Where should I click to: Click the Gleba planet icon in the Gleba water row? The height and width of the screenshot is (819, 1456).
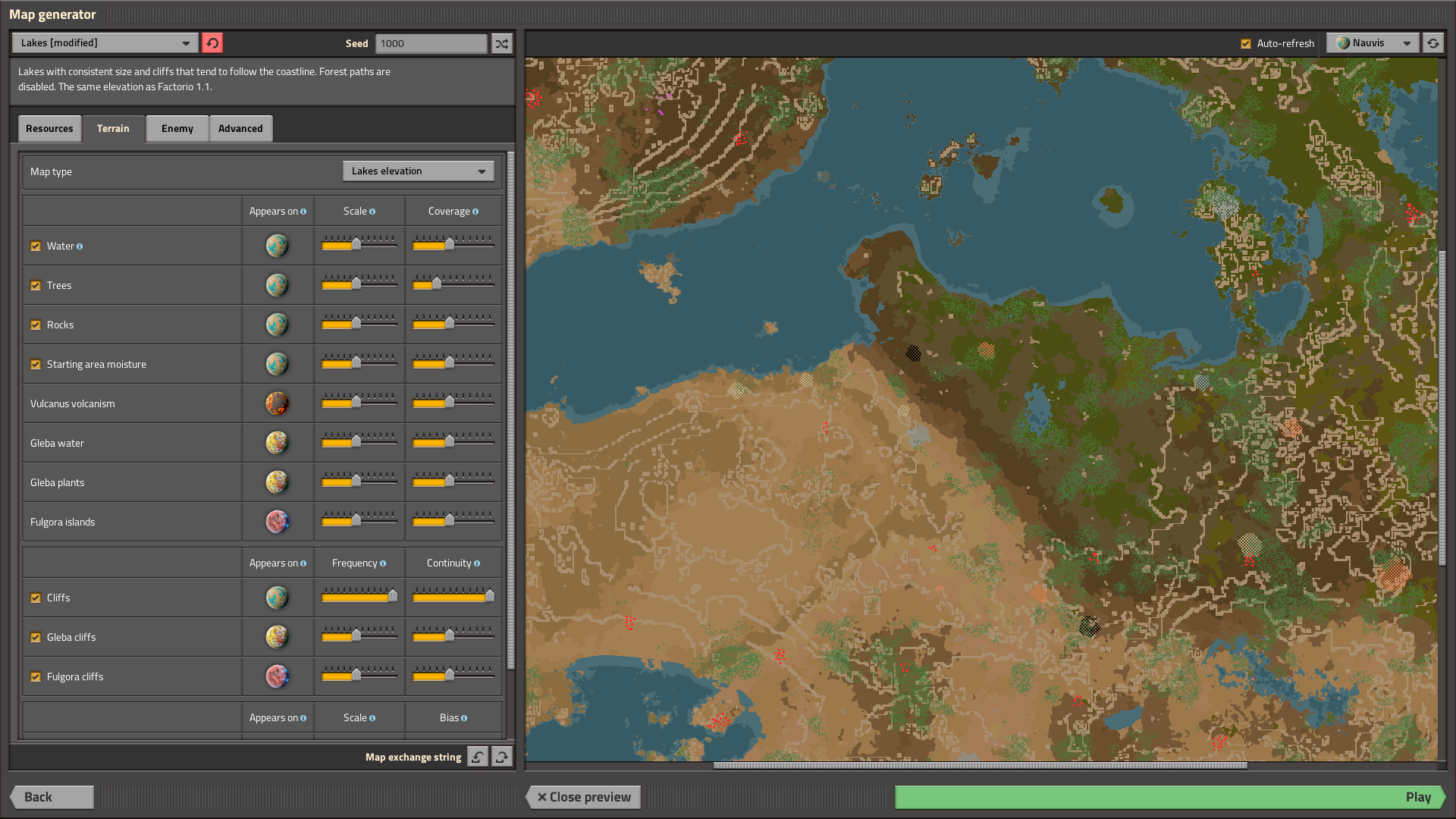tap(278, 443)
